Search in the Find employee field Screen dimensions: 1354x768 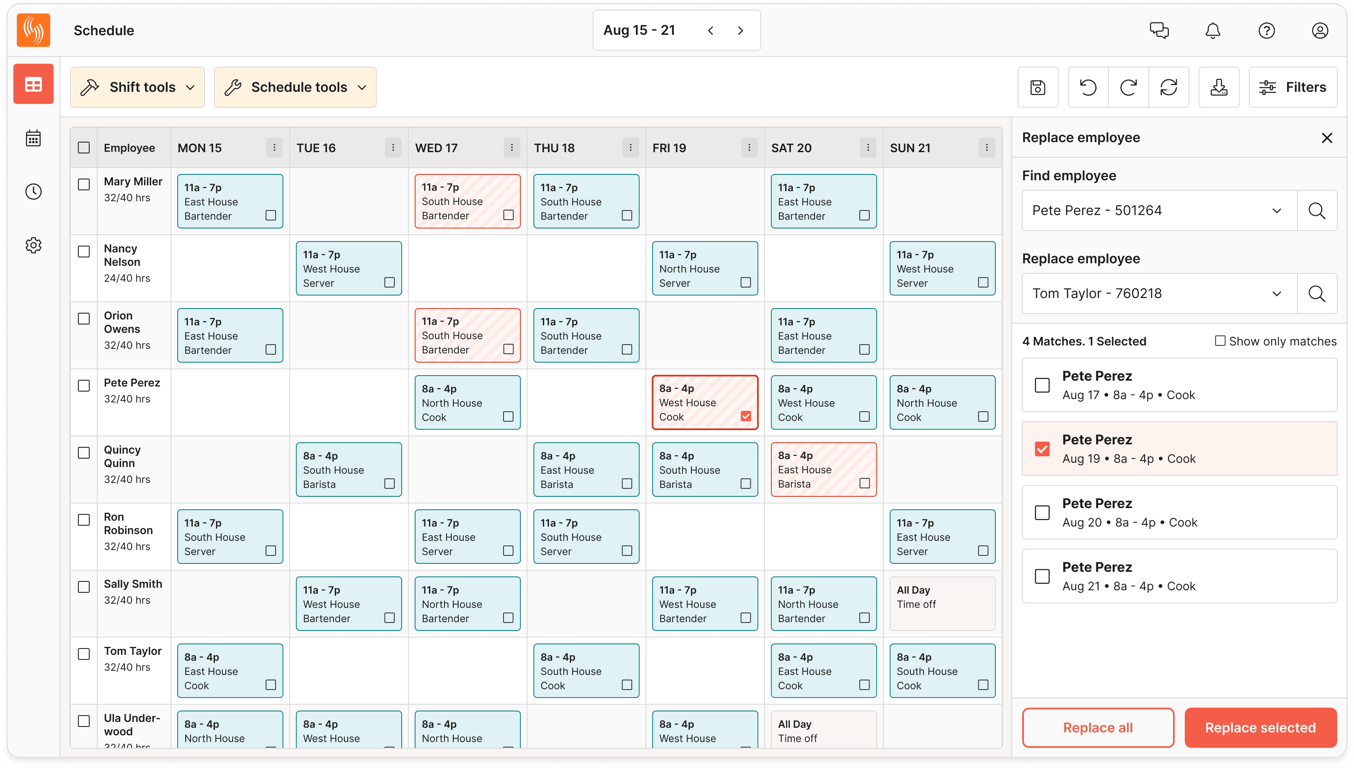click(1317, 211)
